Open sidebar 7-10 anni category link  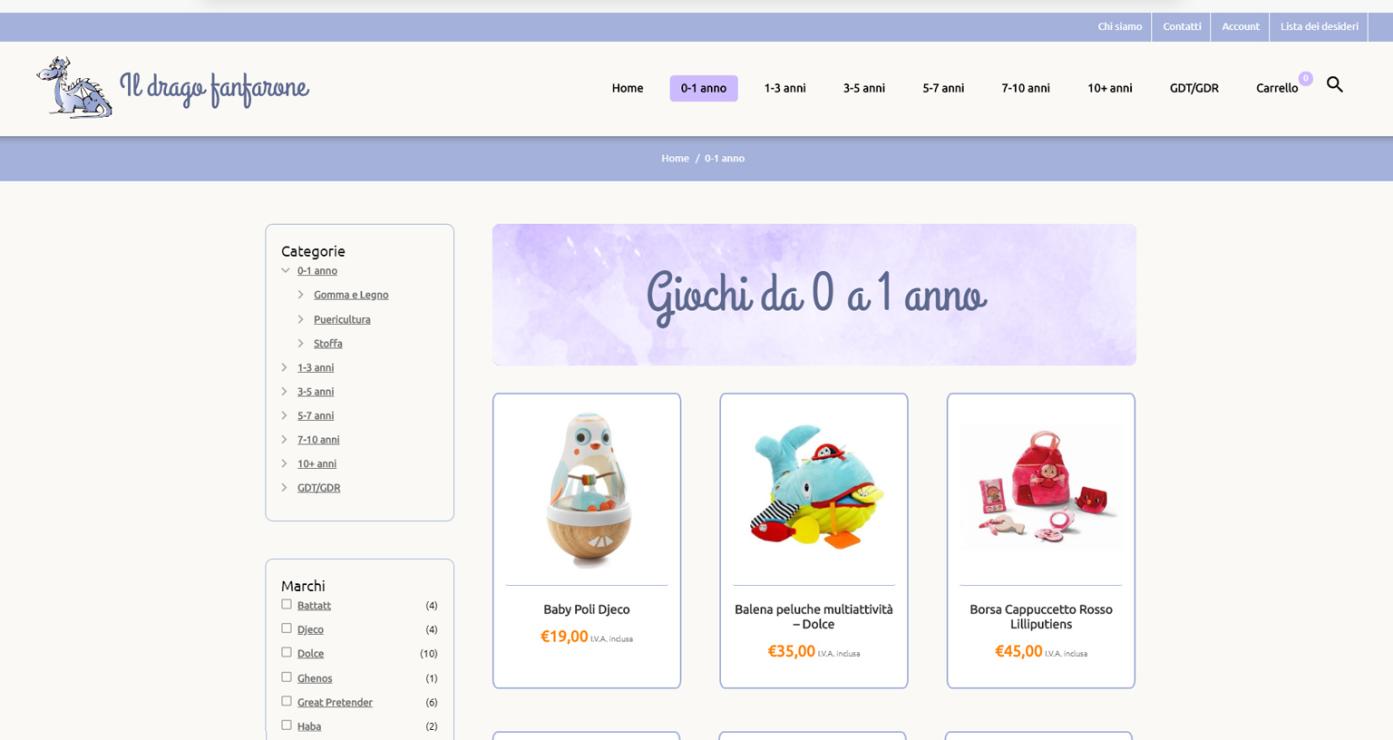(x=318, y=440)
